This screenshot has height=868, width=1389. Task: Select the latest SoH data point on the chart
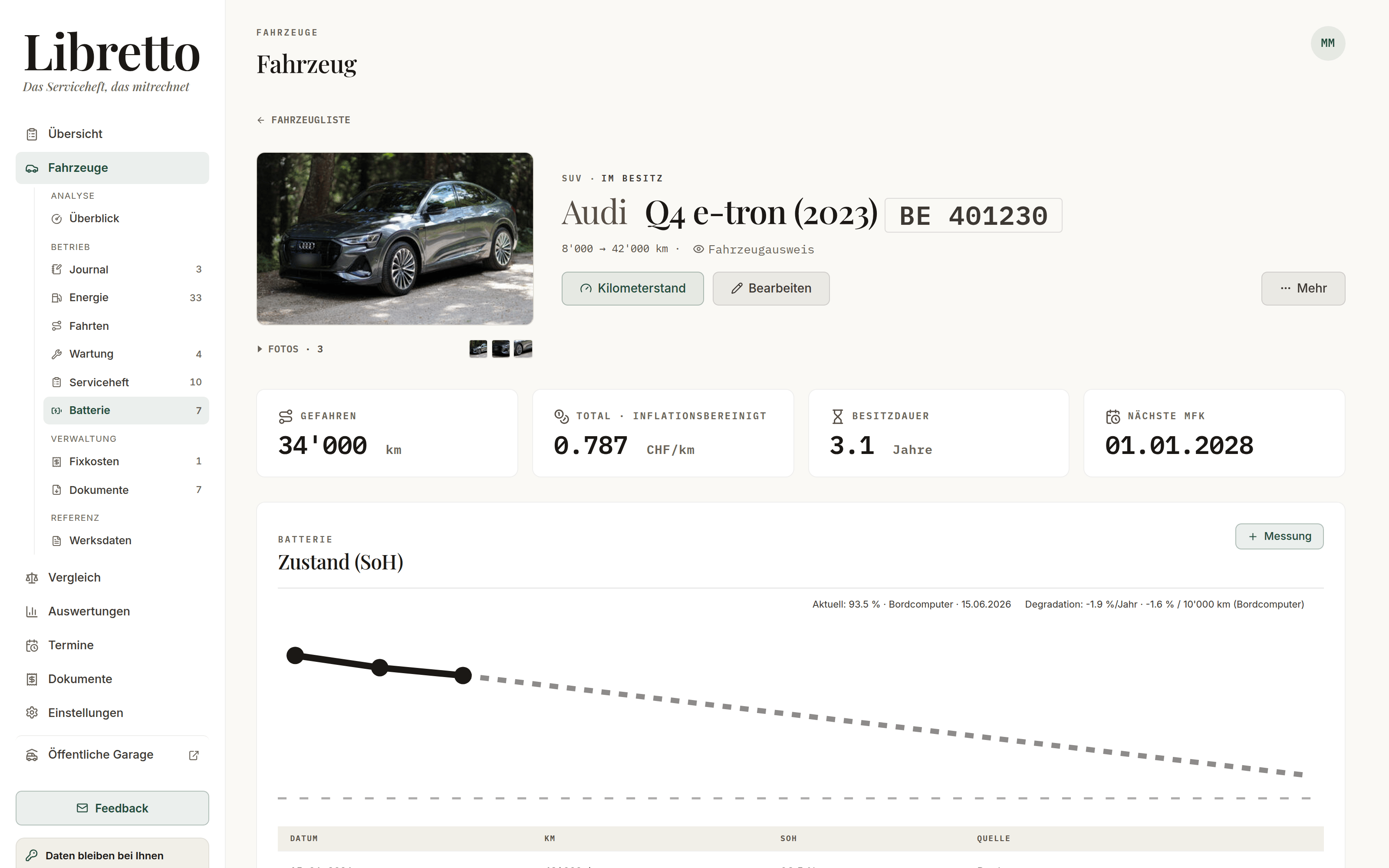pos(463,676)
